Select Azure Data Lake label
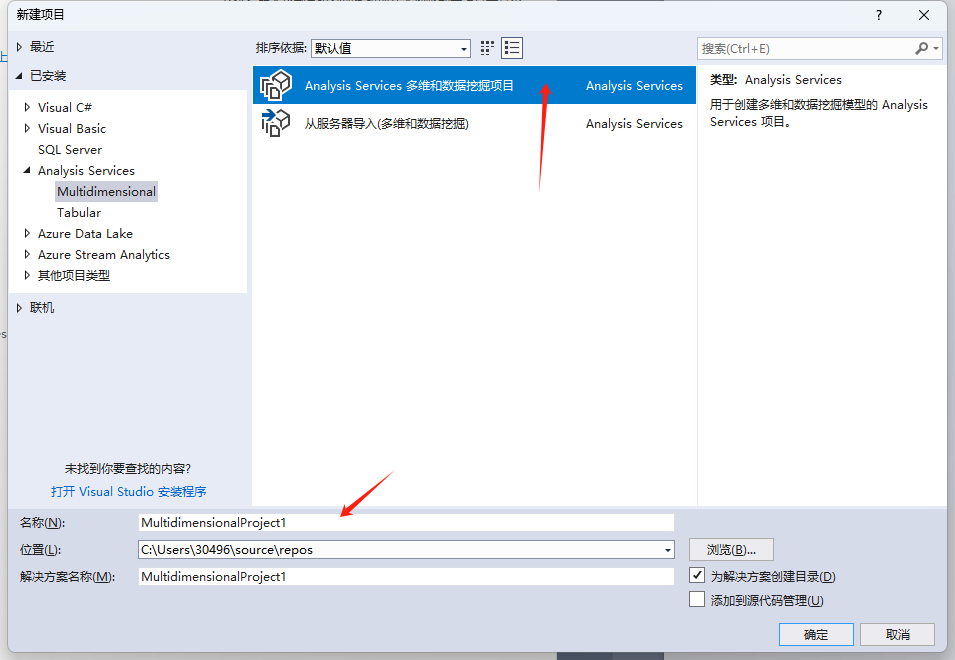 (x=85, y=234)
